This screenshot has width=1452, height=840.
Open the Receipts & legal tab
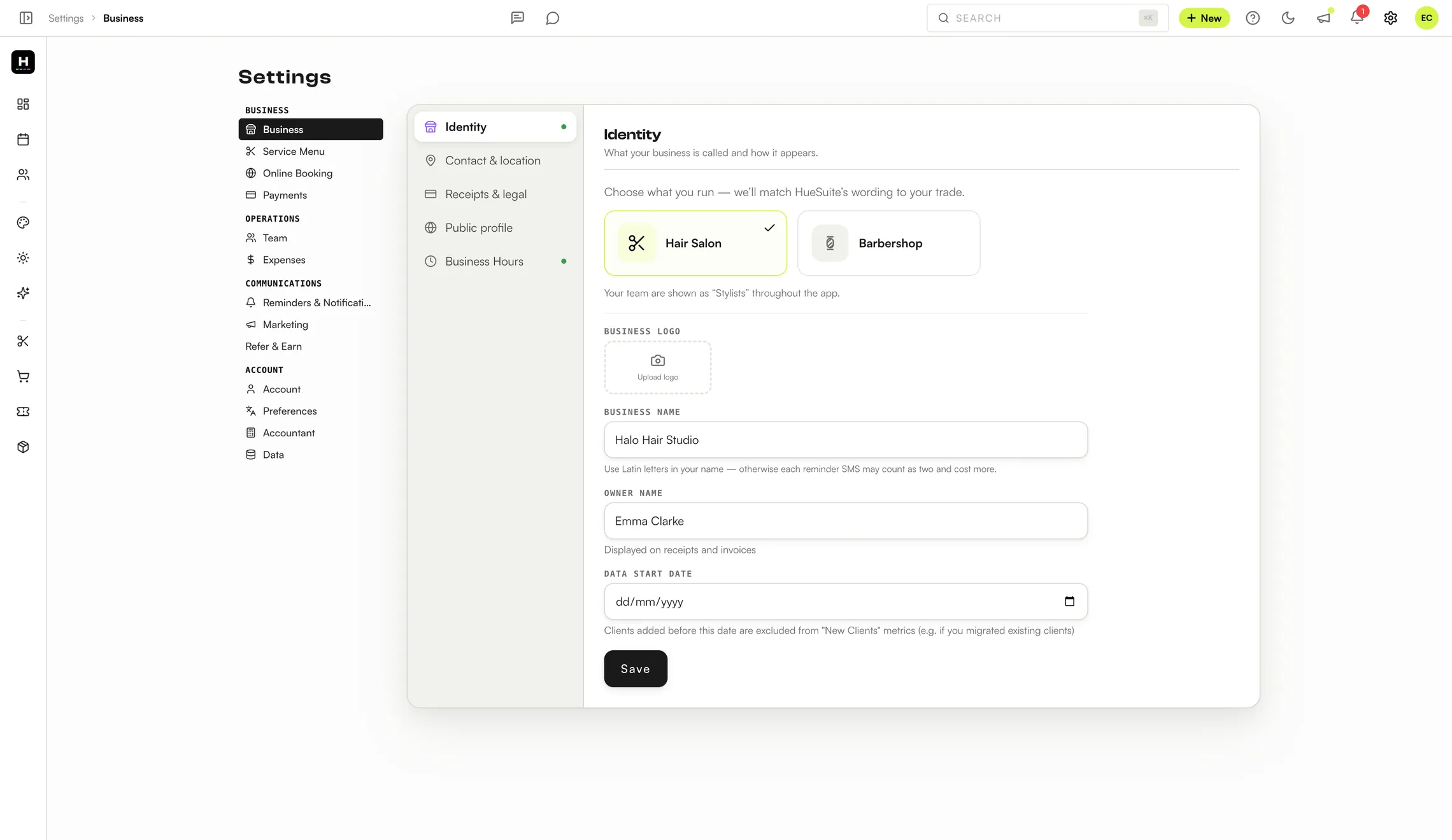pos(495,194)
